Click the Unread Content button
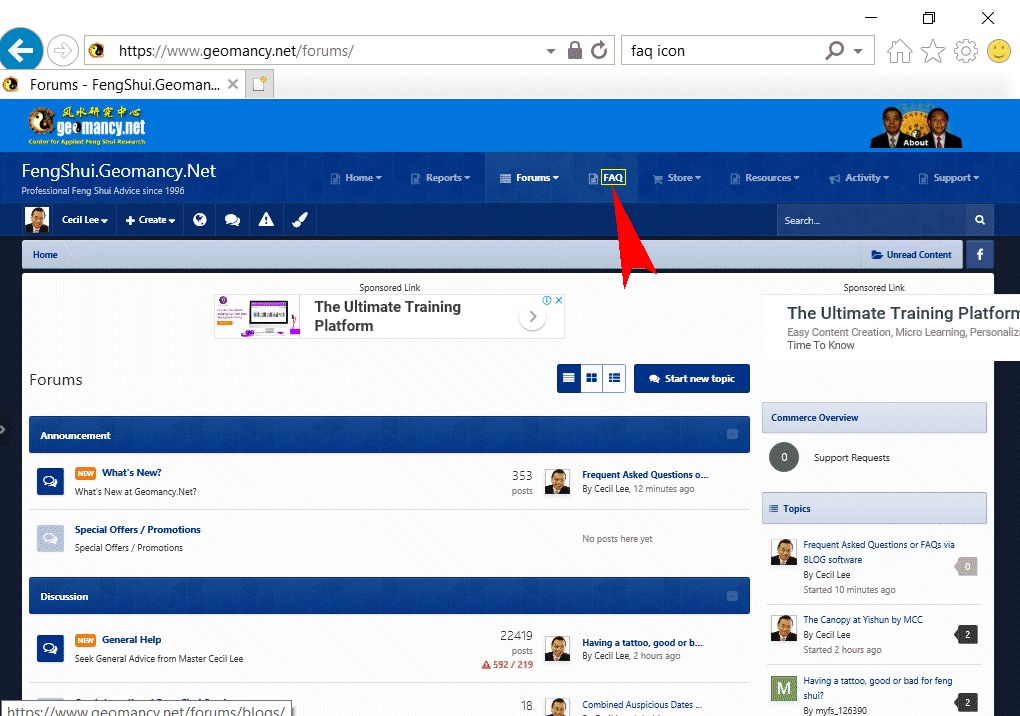Image resolution: width=1020 pixels, height=716 pixels. point(911,255)
